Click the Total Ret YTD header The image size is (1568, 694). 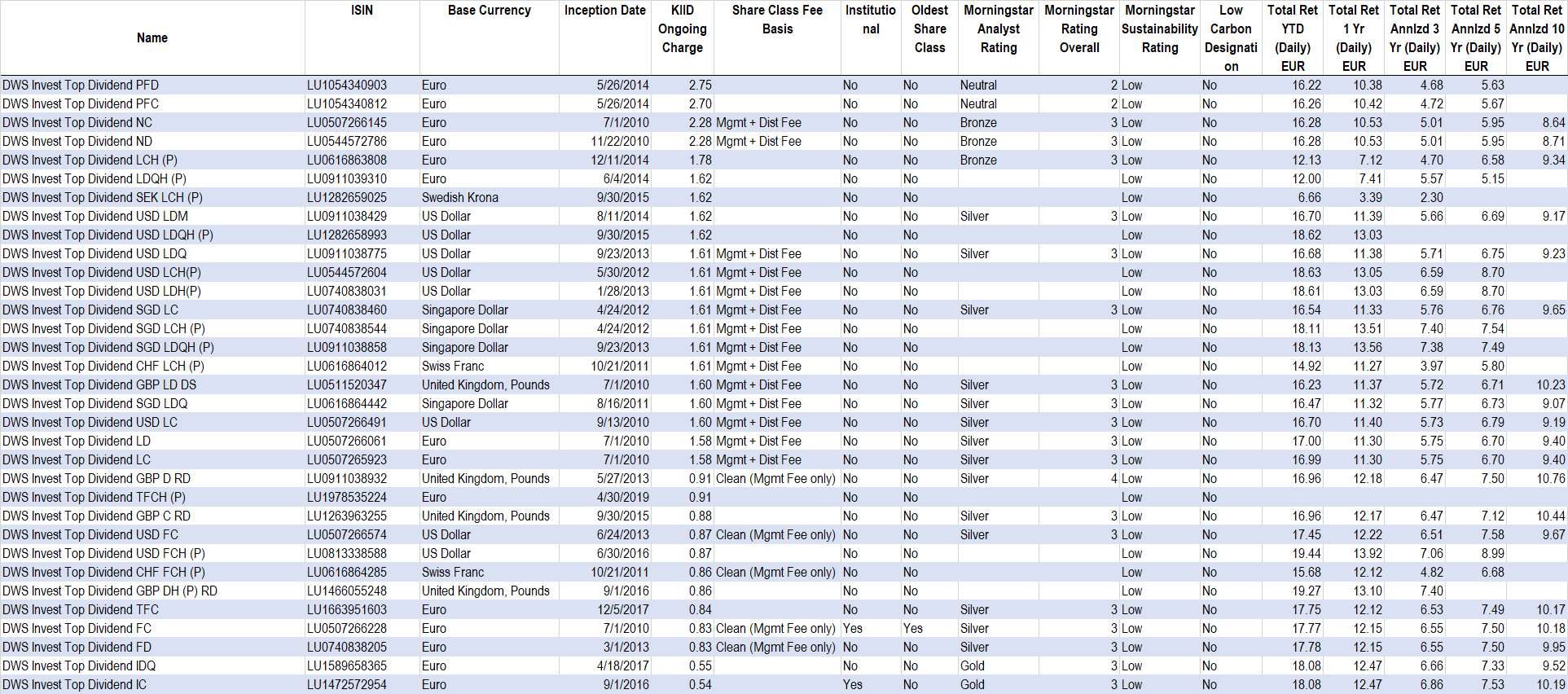pyautogui.click(x=1292, y=37)
